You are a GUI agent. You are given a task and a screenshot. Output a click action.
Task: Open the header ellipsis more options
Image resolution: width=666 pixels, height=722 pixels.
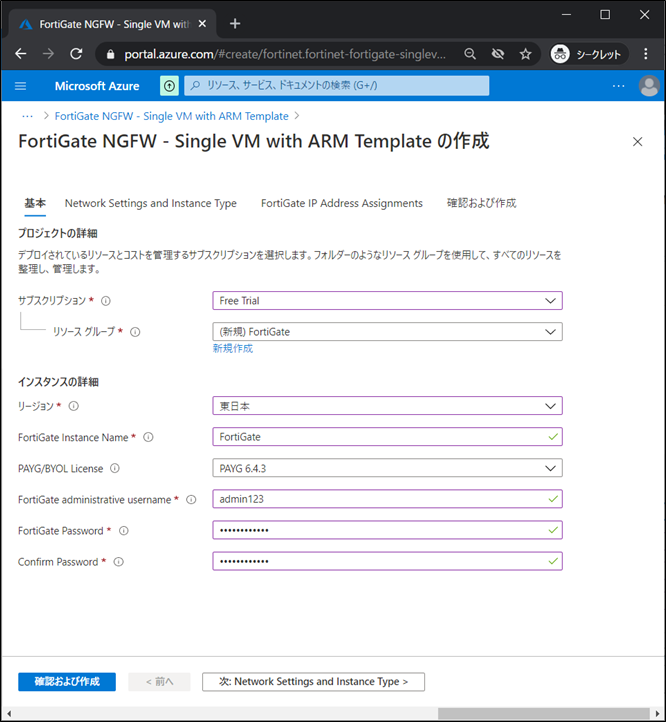pos(619,86)
